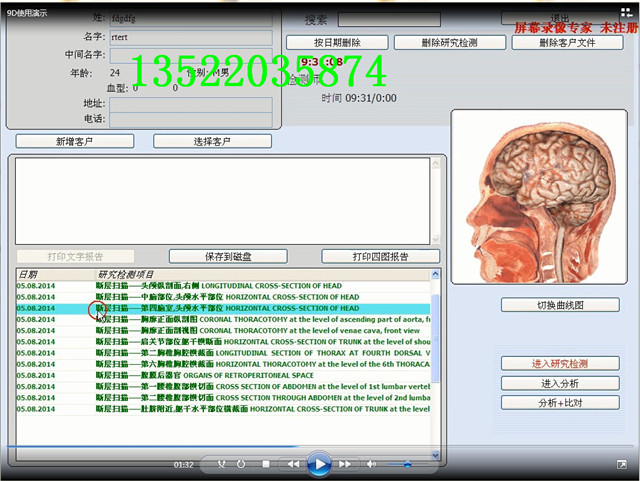
Task: Click the 搜素 search input field
Action: click(389, 20)
